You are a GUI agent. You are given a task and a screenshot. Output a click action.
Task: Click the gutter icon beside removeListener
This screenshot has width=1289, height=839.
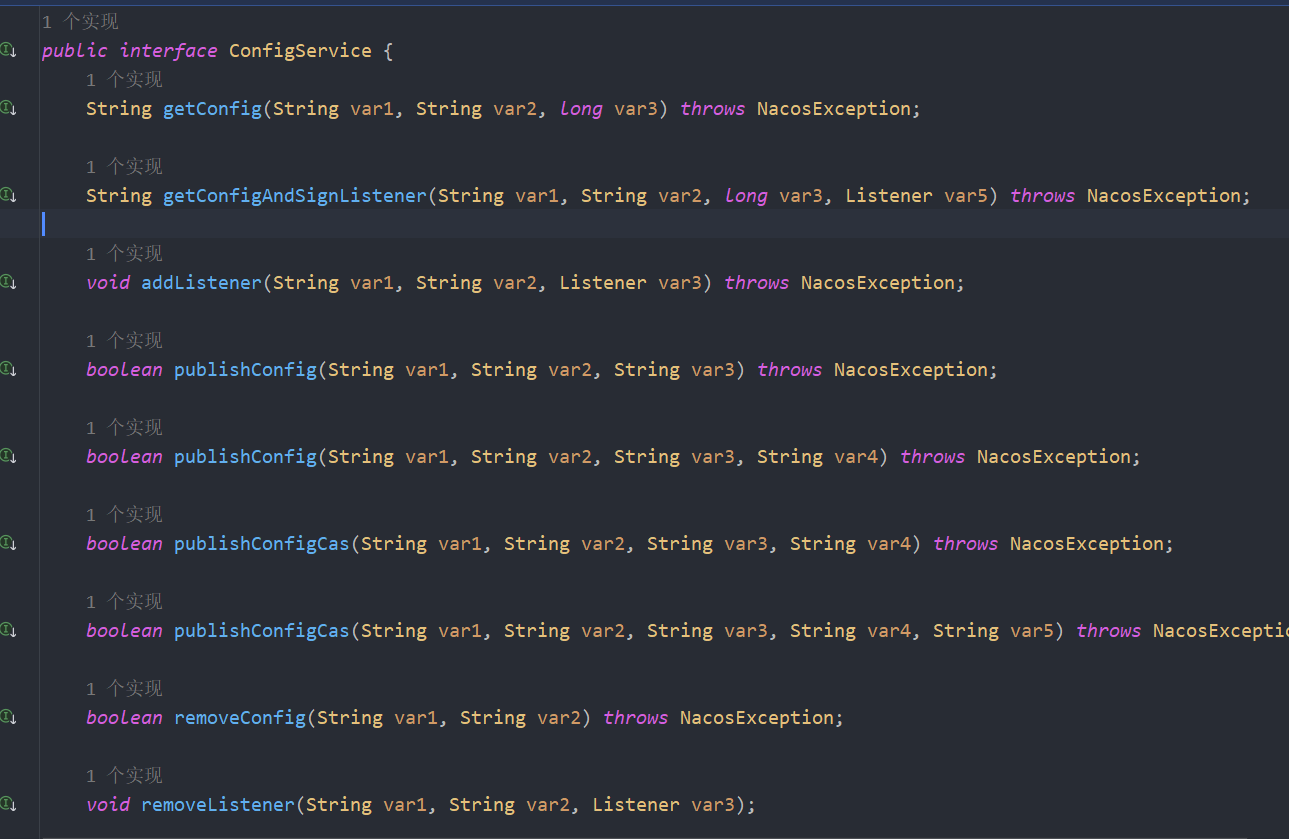[x=8, y=803]
